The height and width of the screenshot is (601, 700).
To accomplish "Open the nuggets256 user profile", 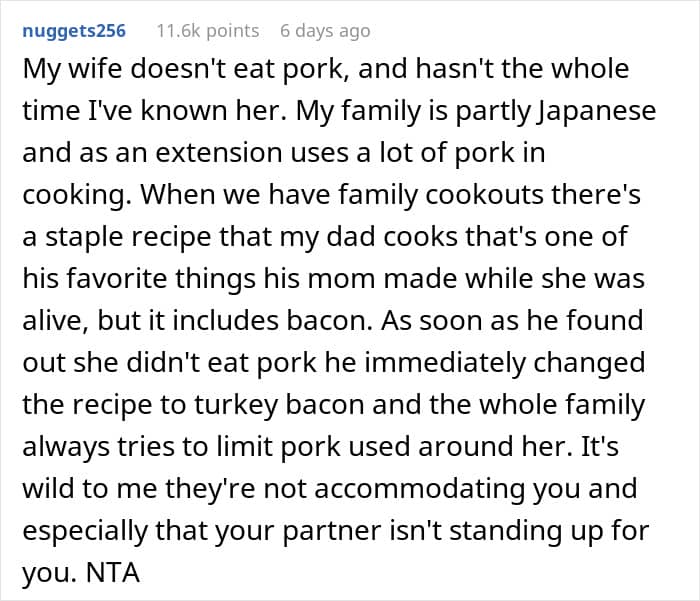I will (74, 31).
